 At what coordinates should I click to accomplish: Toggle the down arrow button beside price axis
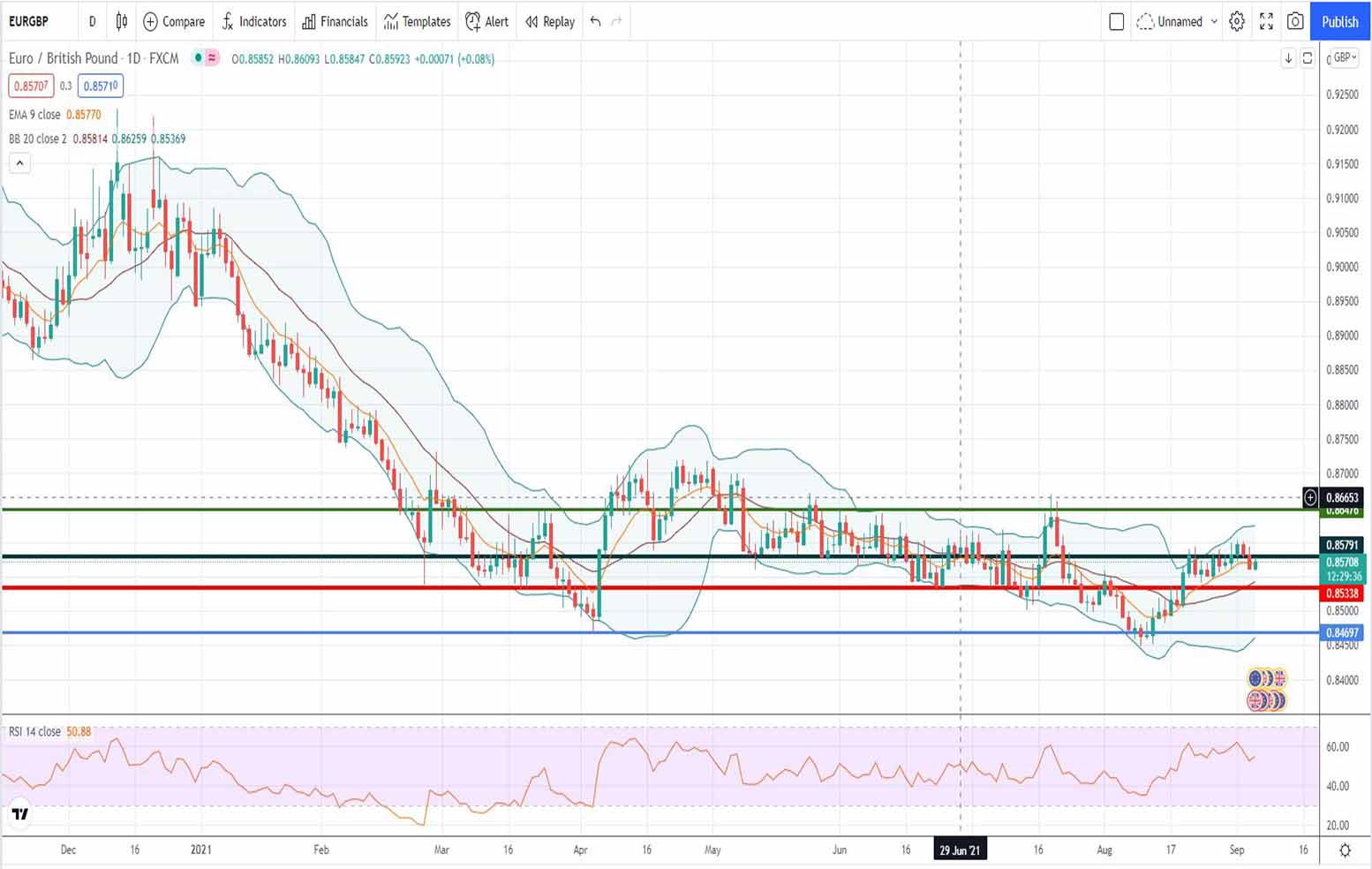pyautogui.click(x=1288, y=58)
